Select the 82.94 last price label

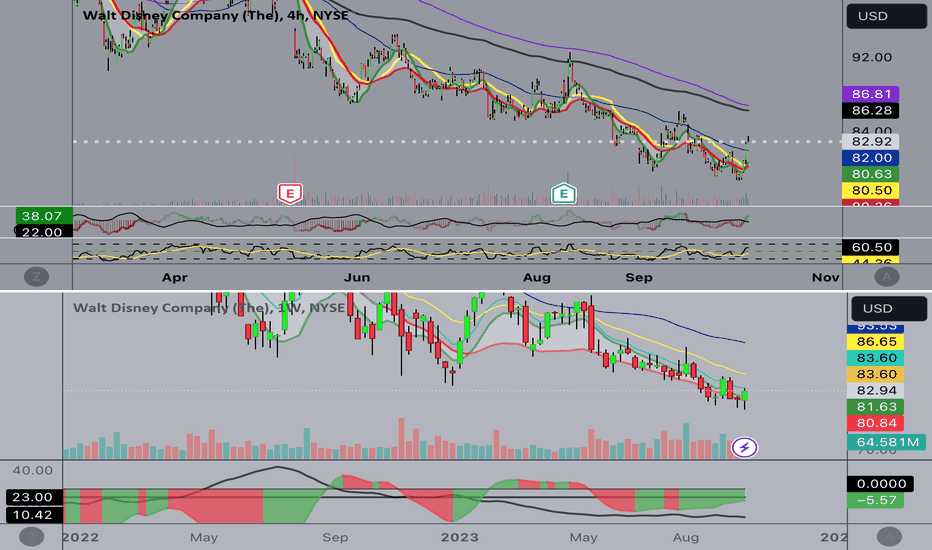point(876,391)
